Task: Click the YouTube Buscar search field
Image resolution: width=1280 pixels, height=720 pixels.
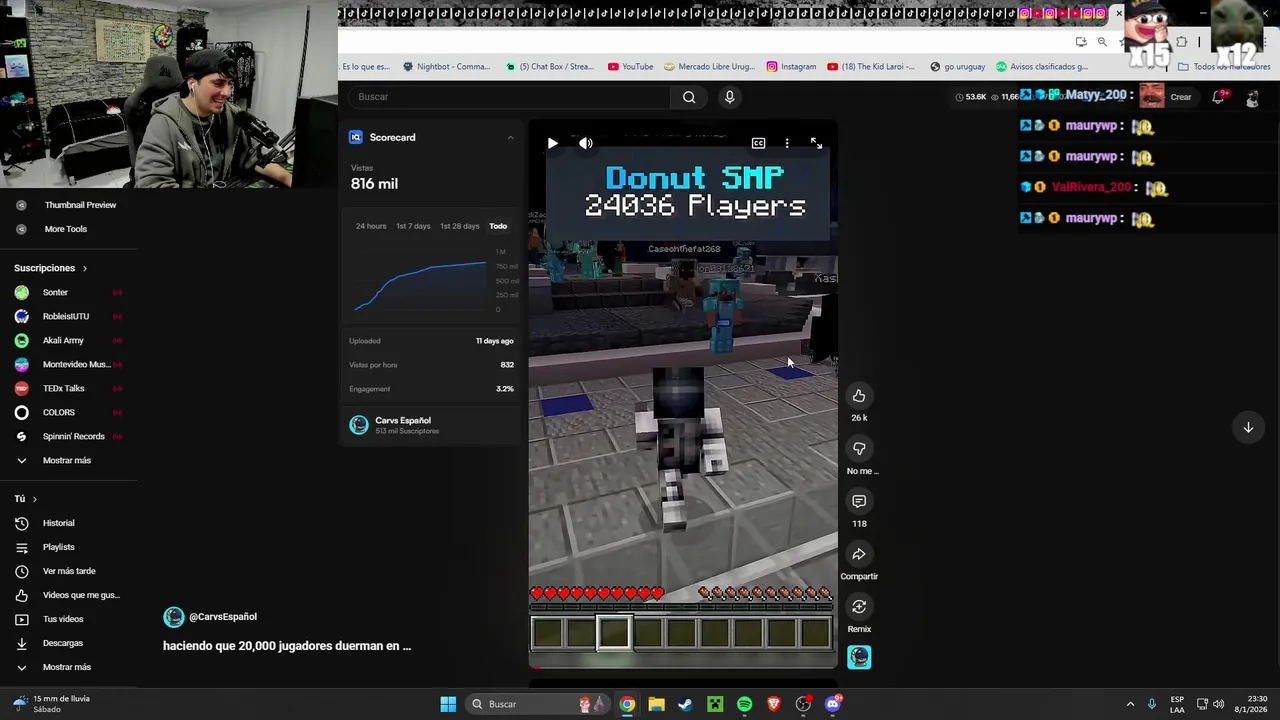Action: pyautogui.click(x=510, y=97)
